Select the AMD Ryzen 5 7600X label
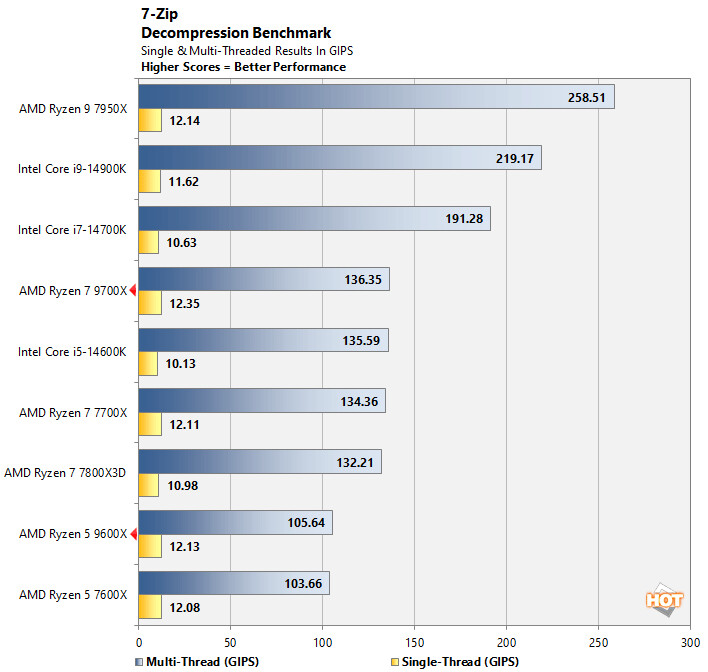Image resolution: width=708 pixels, height=672 pixels. pyautogui.click(x=73, y=595)
